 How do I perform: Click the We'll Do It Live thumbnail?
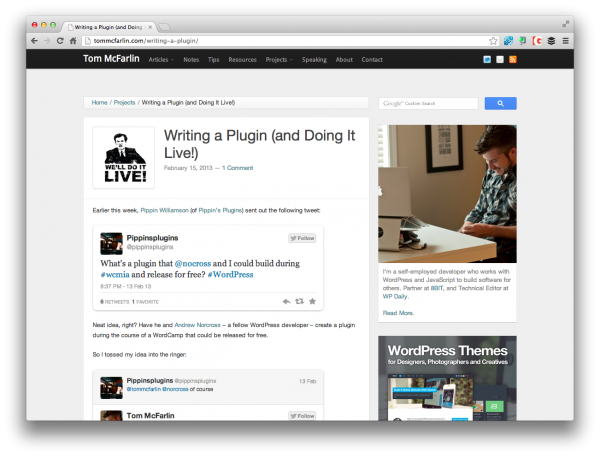(x=124, y=158)
